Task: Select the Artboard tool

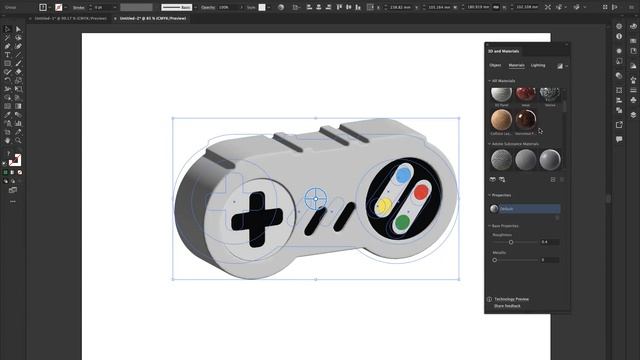Action: point(7,132)
